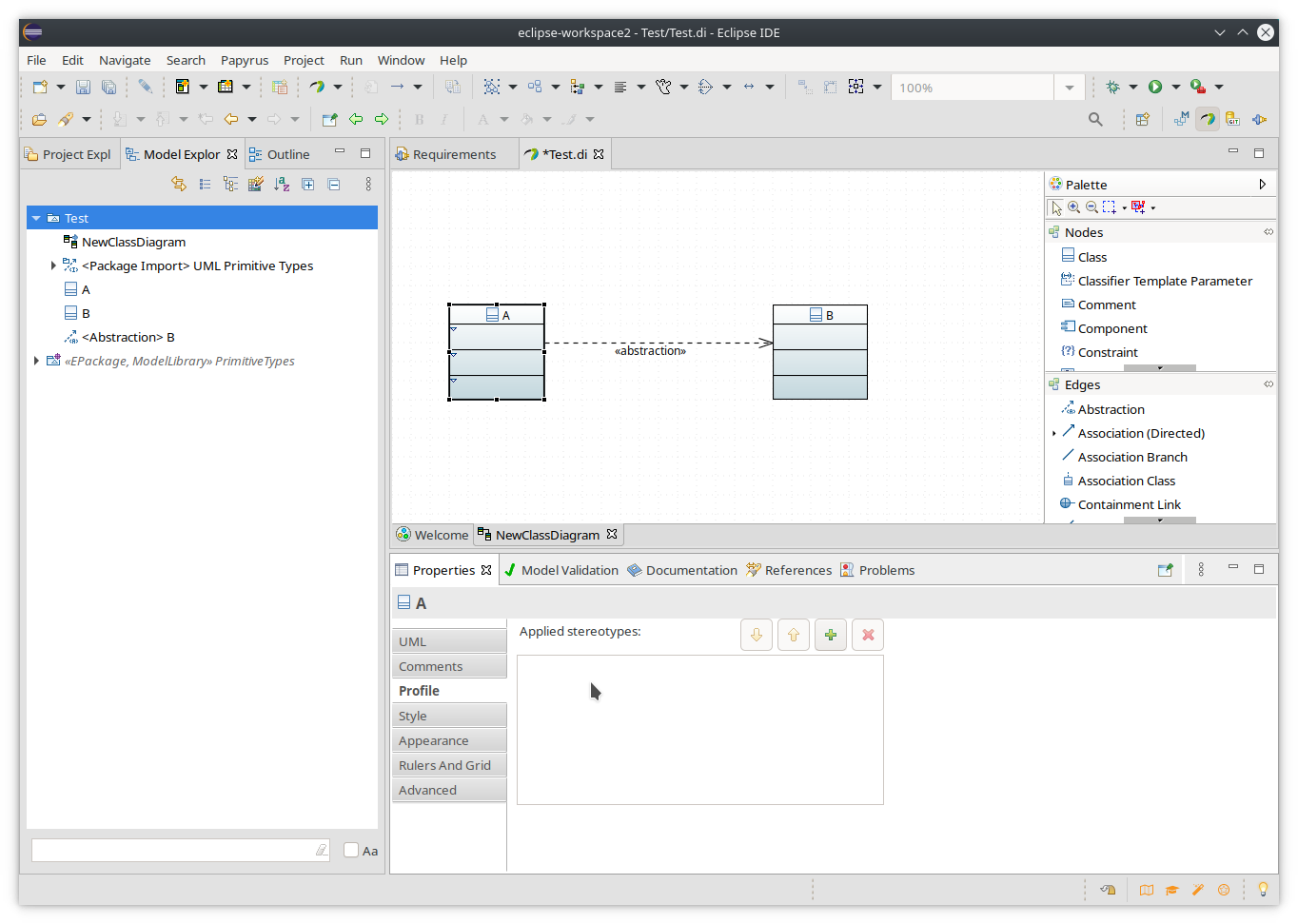Open dropdown arrow next to Debug icon
The width and height of the screenshot is (1298, 924).
pyautogui.click(x=1133, y=87)
